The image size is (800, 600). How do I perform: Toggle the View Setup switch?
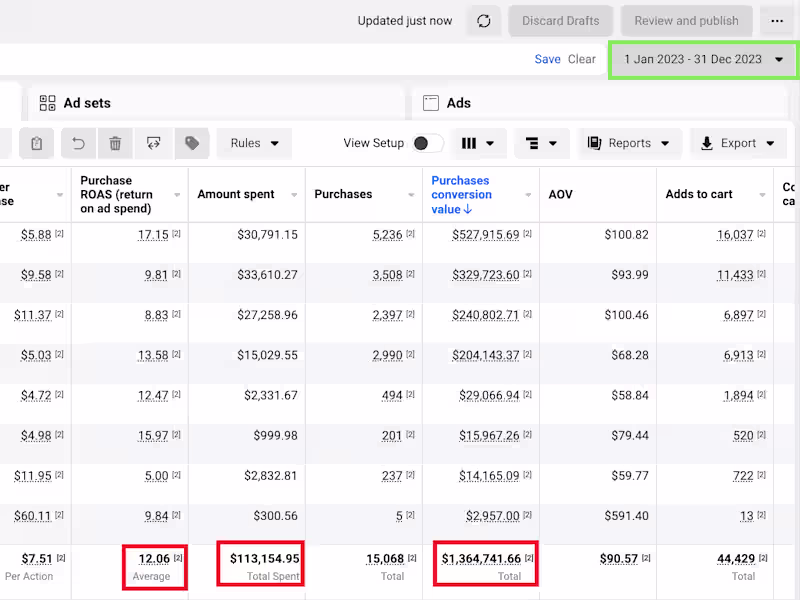(428, 143)
